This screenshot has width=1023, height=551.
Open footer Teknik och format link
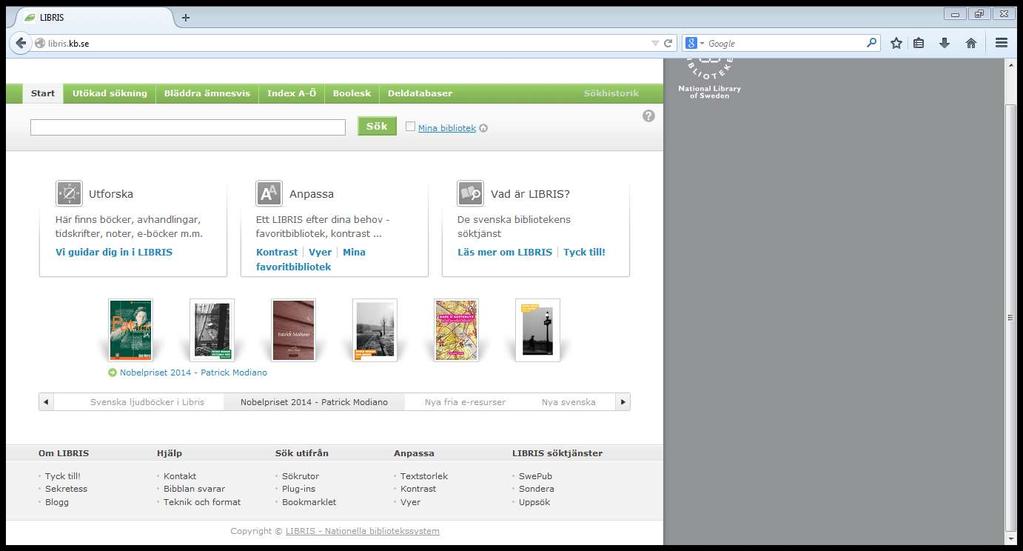tap(202, 502)
